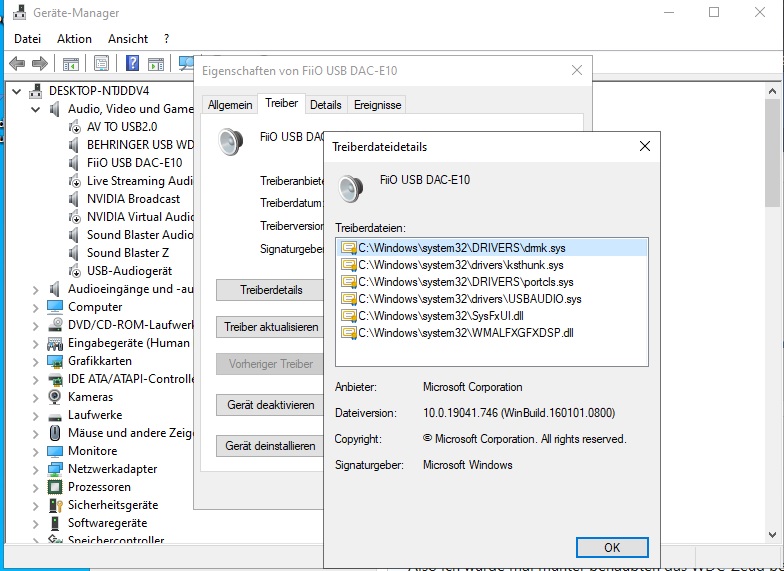Image resolution: width=784 pixels, height=571 pixels.
Task: Click the Mäuse und andere Zeigegeräte mouse icon
Action: [x=55, y=432]
